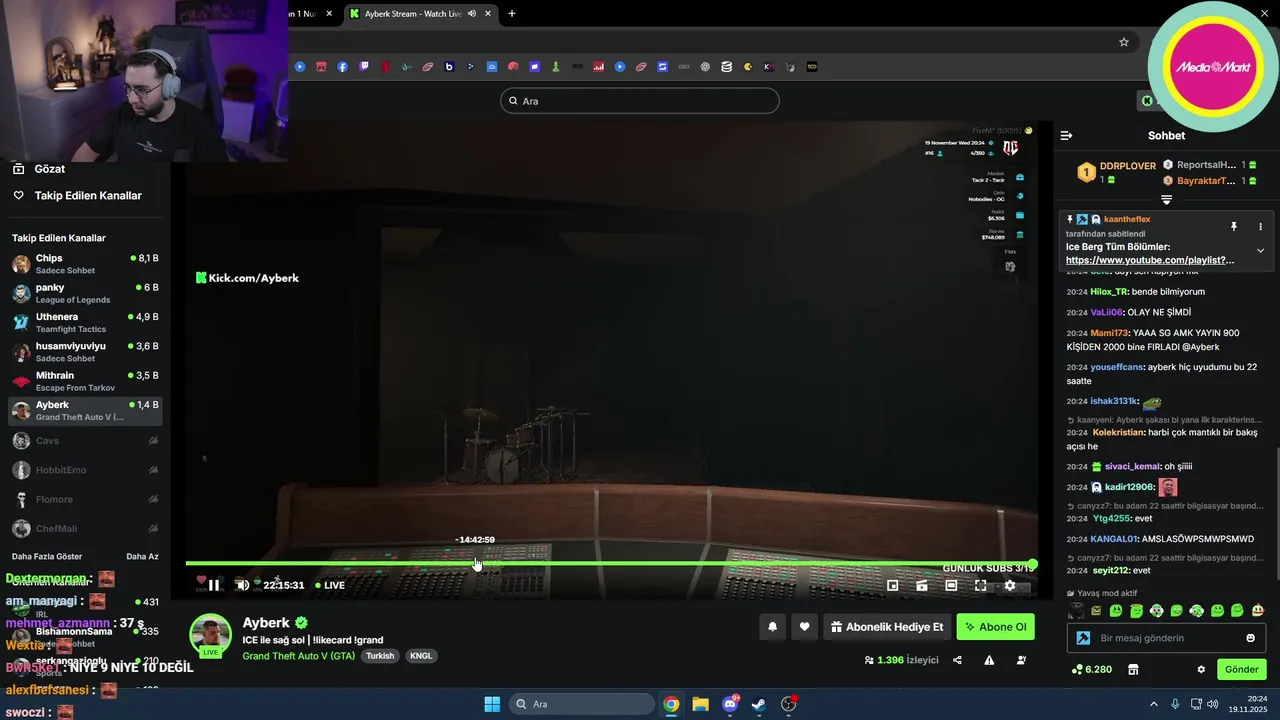1280x720 pixels.
Task: Open the pinned message three-dot menu
Action: point(1260,227)
